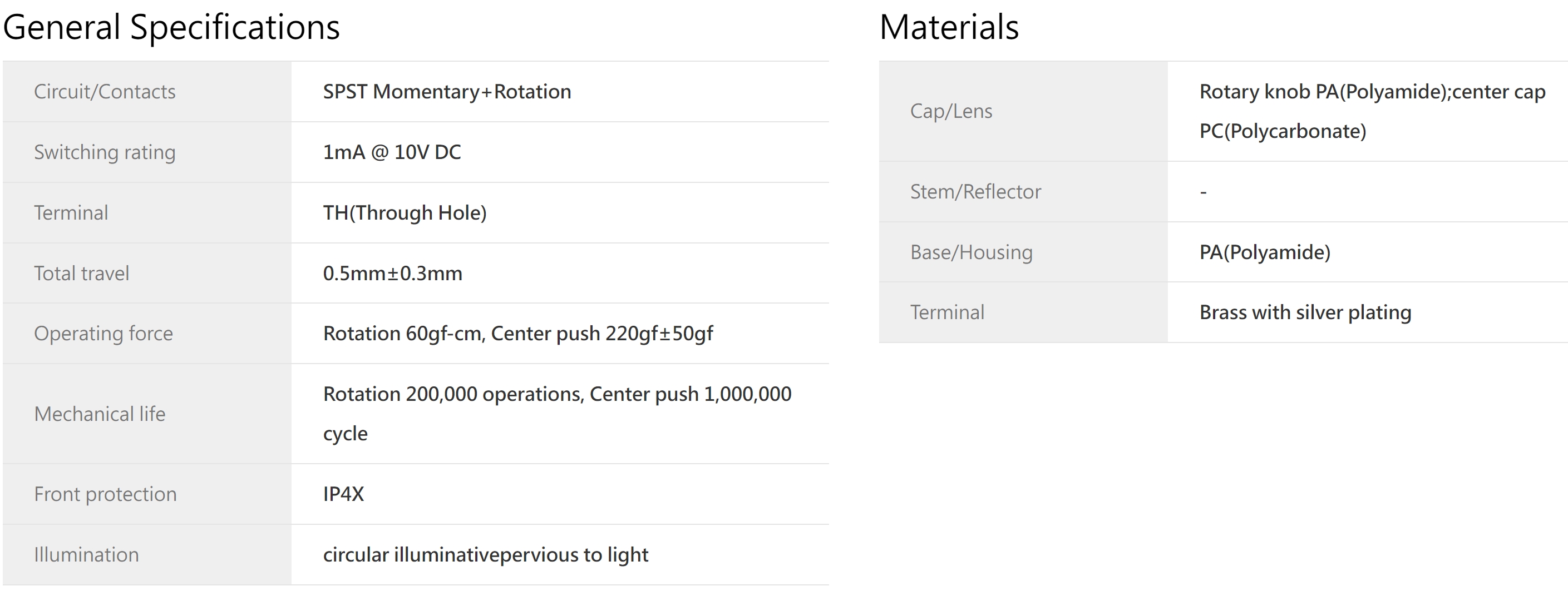
Task: Click the General Specifications heading
Action: (171, 28)
